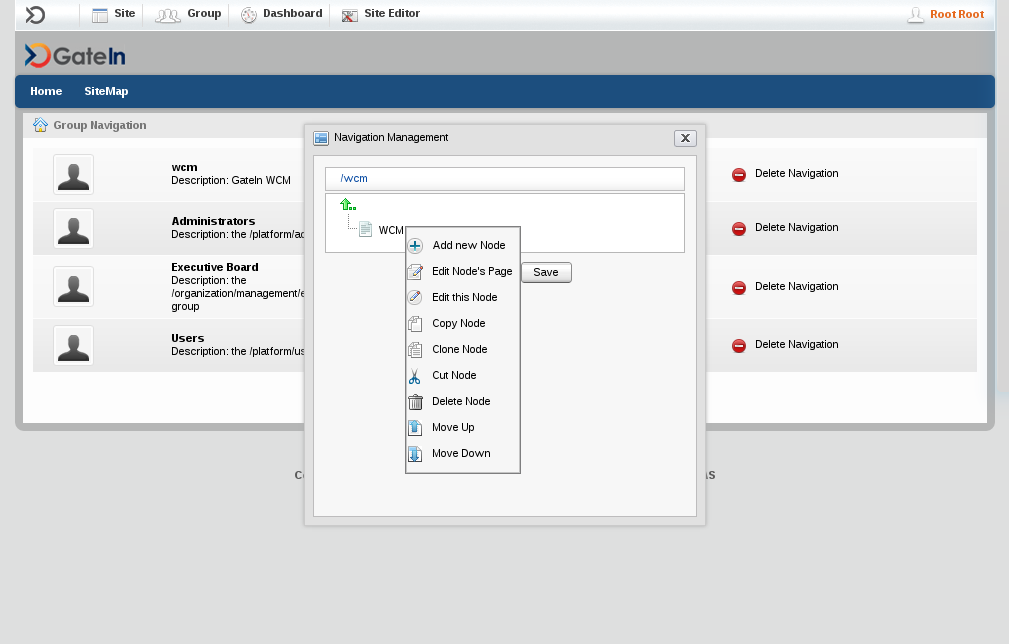This screenshot has width=1009, height=644.
Task: Click the wcm group name text
Action: (184, 167)
